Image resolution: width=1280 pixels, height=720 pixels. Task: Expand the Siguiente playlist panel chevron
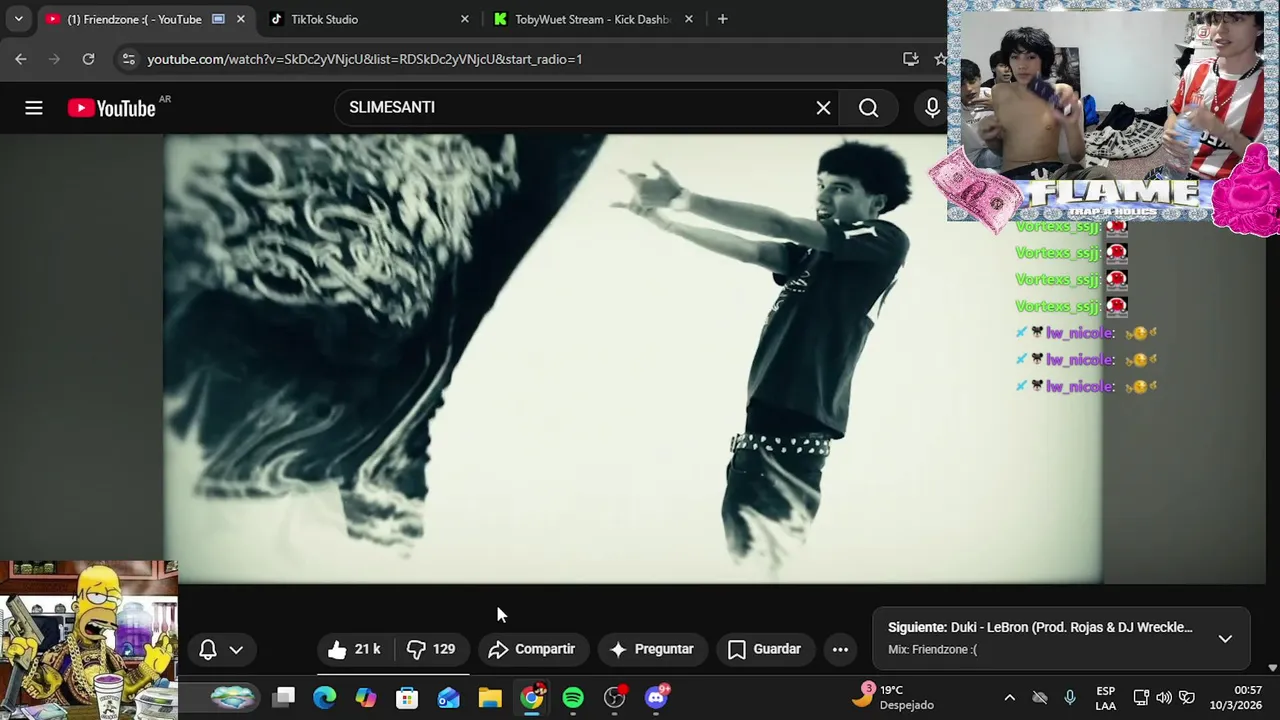click(1225, 638)
